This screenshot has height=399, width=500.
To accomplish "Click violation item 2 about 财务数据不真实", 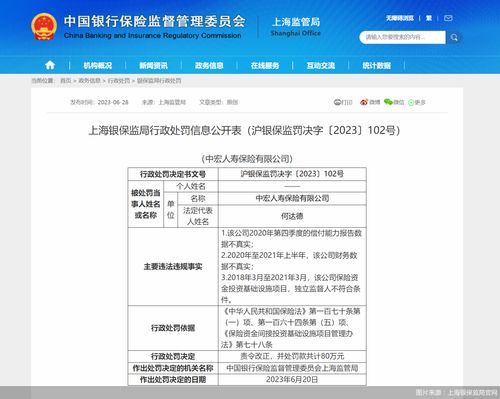I will pyautogui.click(x=289, y=261).
